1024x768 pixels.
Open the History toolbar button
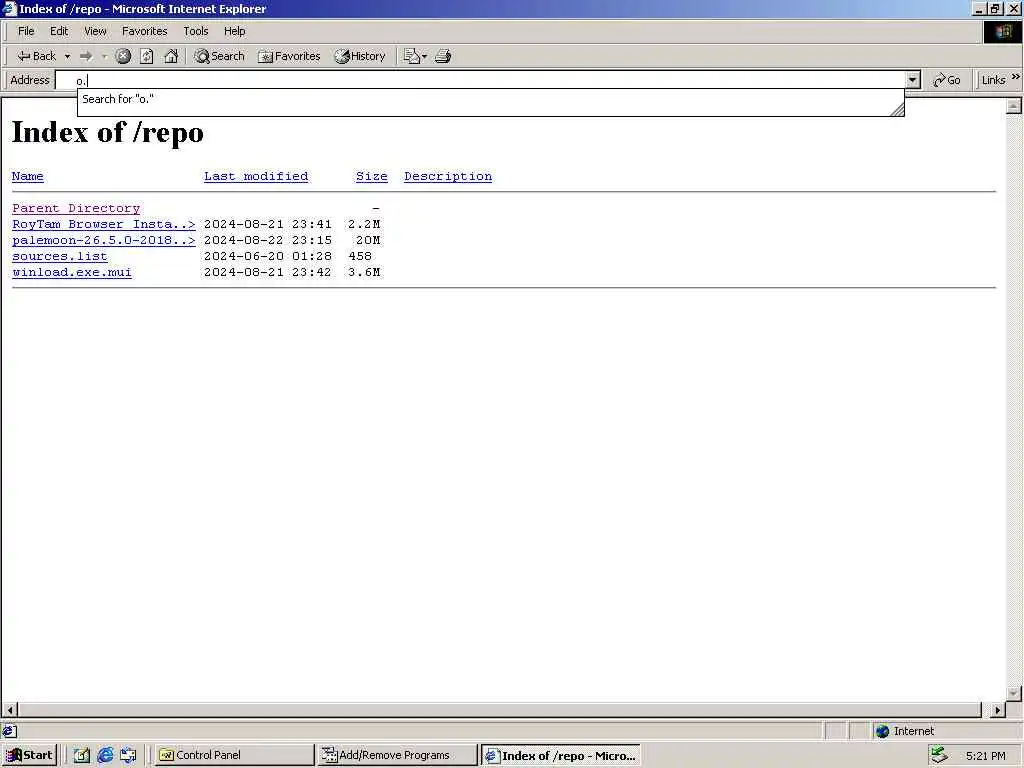[x=360, y=56]
